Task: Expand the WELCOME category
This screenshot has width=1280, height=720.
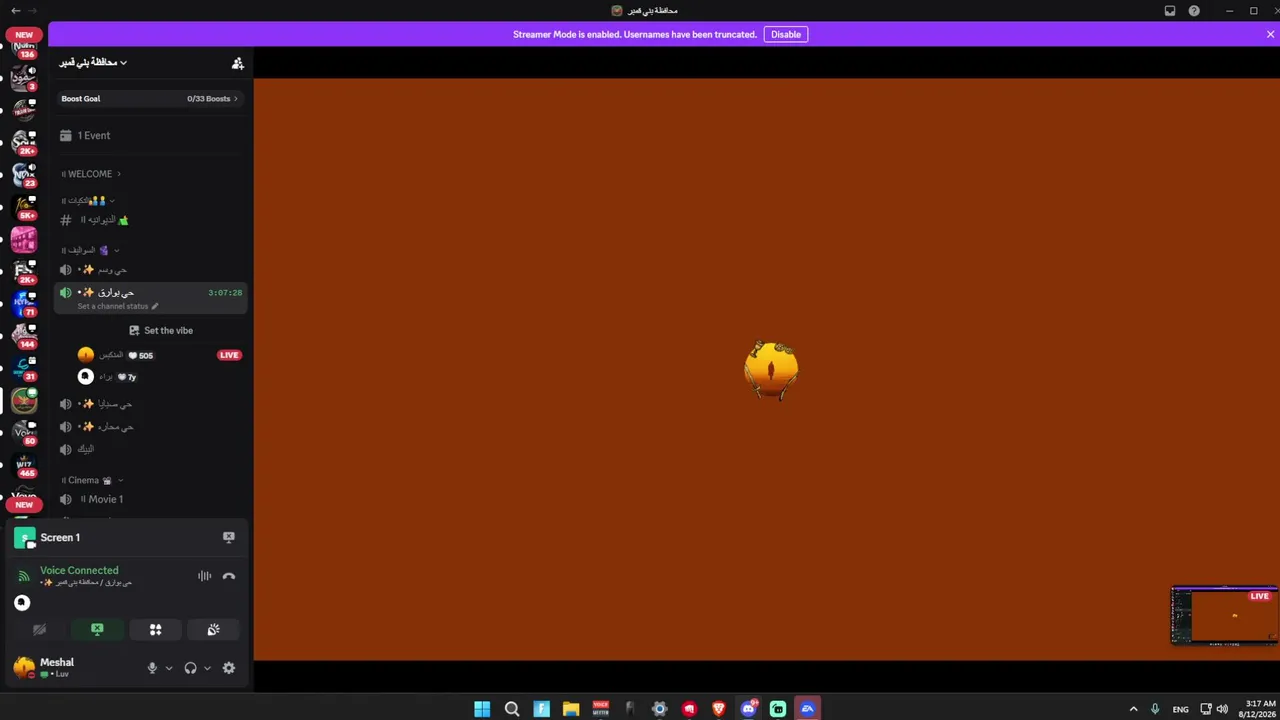Action: click(x=91, y=174)
